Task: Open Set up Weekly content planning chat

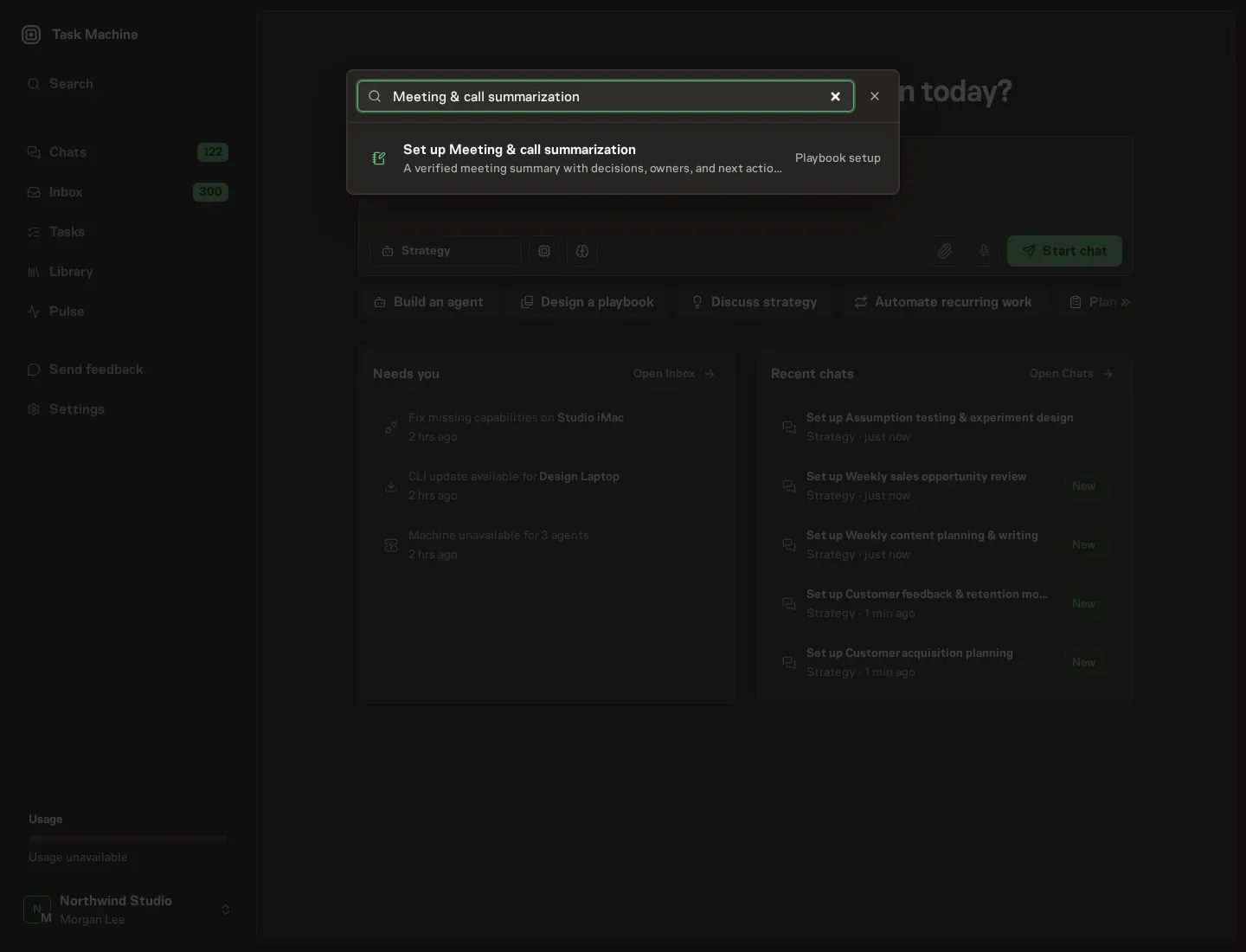Action: 945,544
